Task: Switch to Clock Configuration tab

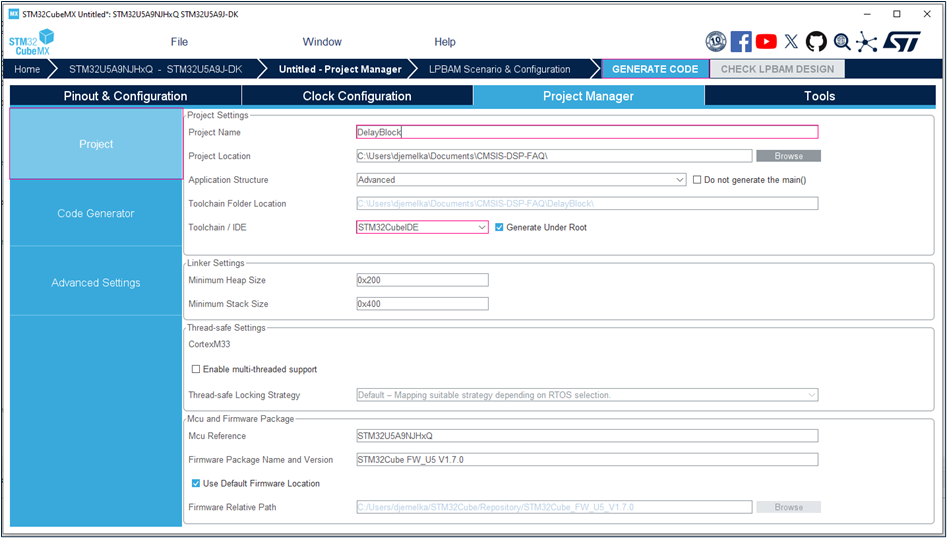Action: pyautogui.click(x=357, y=96)
